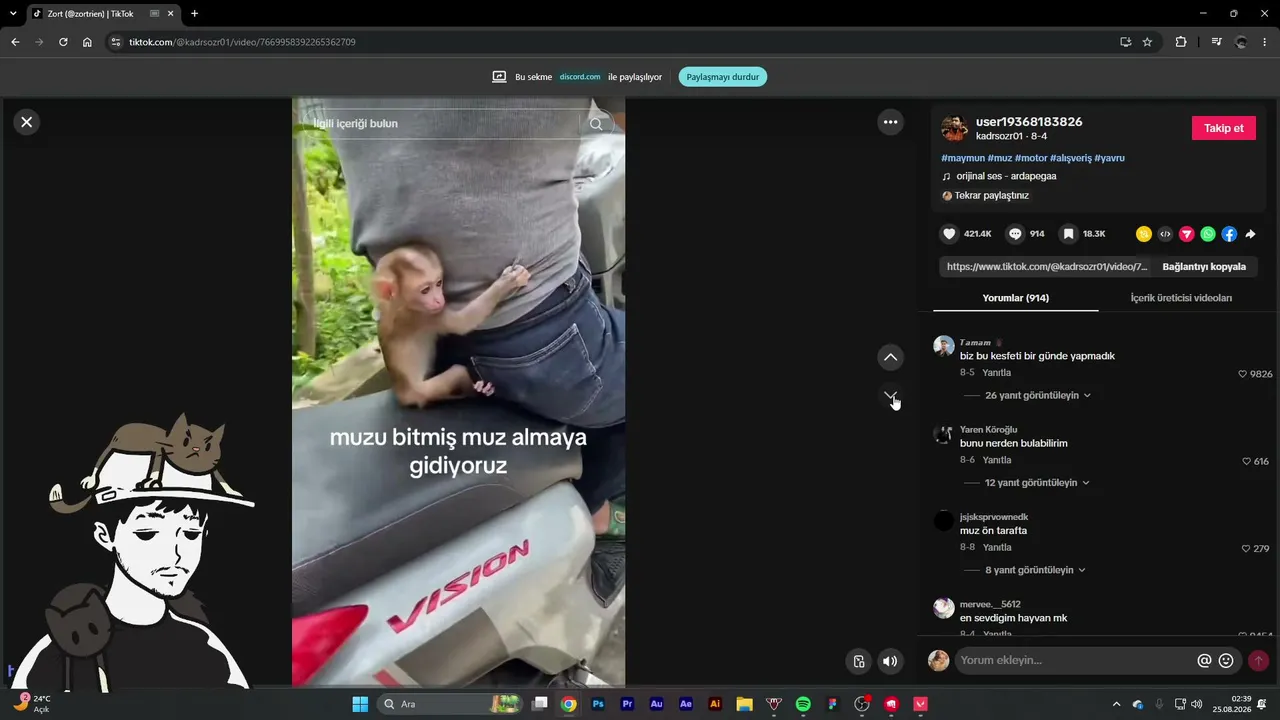
Task: Like the 'muz ön tarafta' comment
Action: coord(1246,549)
